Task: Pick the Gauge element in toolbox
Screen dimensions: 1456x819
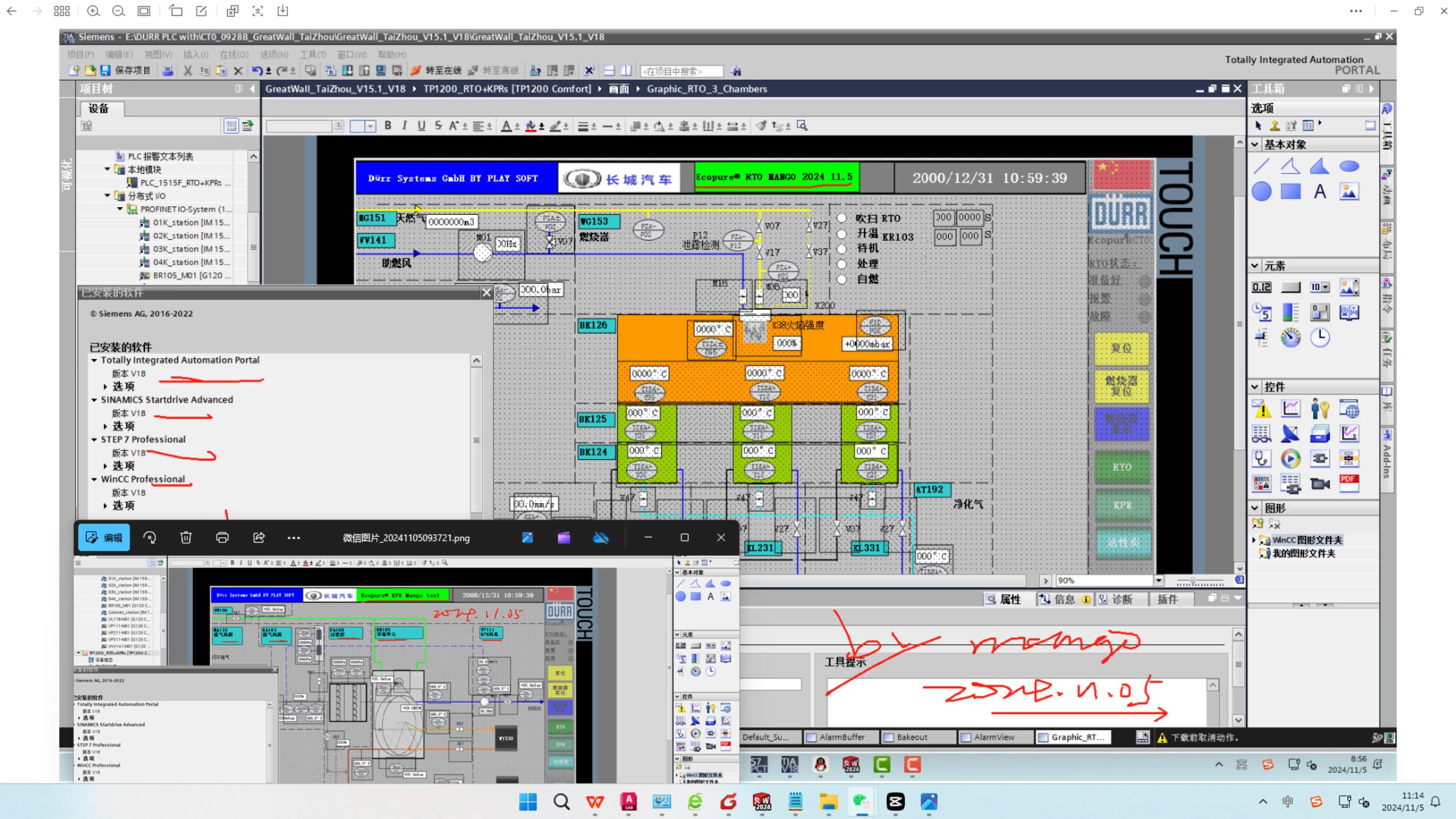Action: pyautogui.click(x=1290, y=337)
